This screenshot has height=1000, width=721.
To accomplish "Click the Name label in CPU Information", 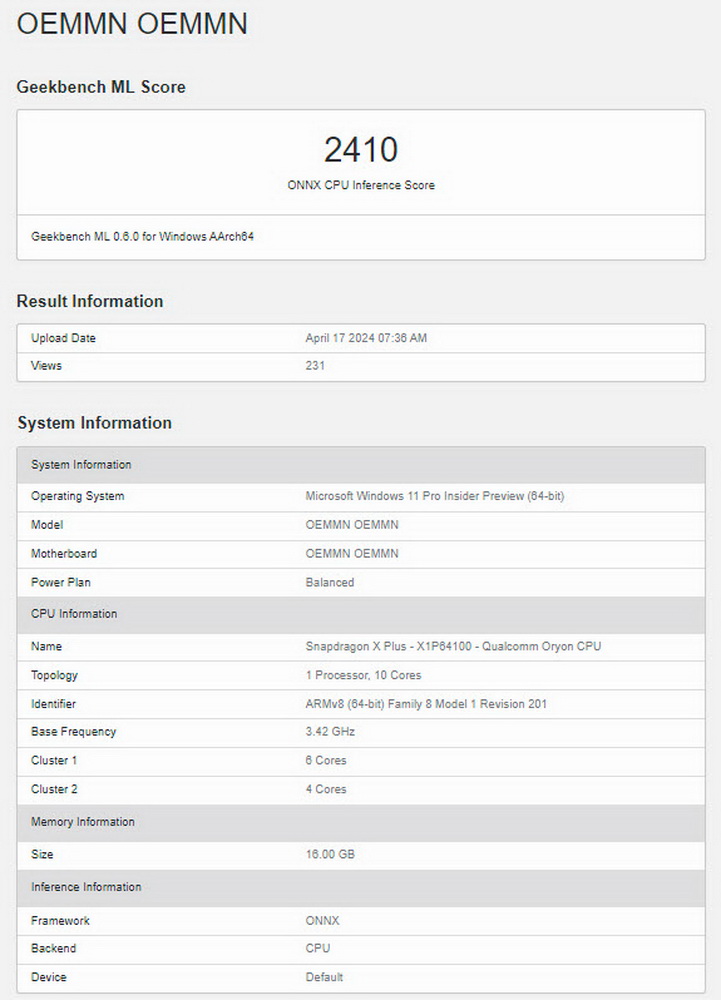I will click(x=46, y=646).
